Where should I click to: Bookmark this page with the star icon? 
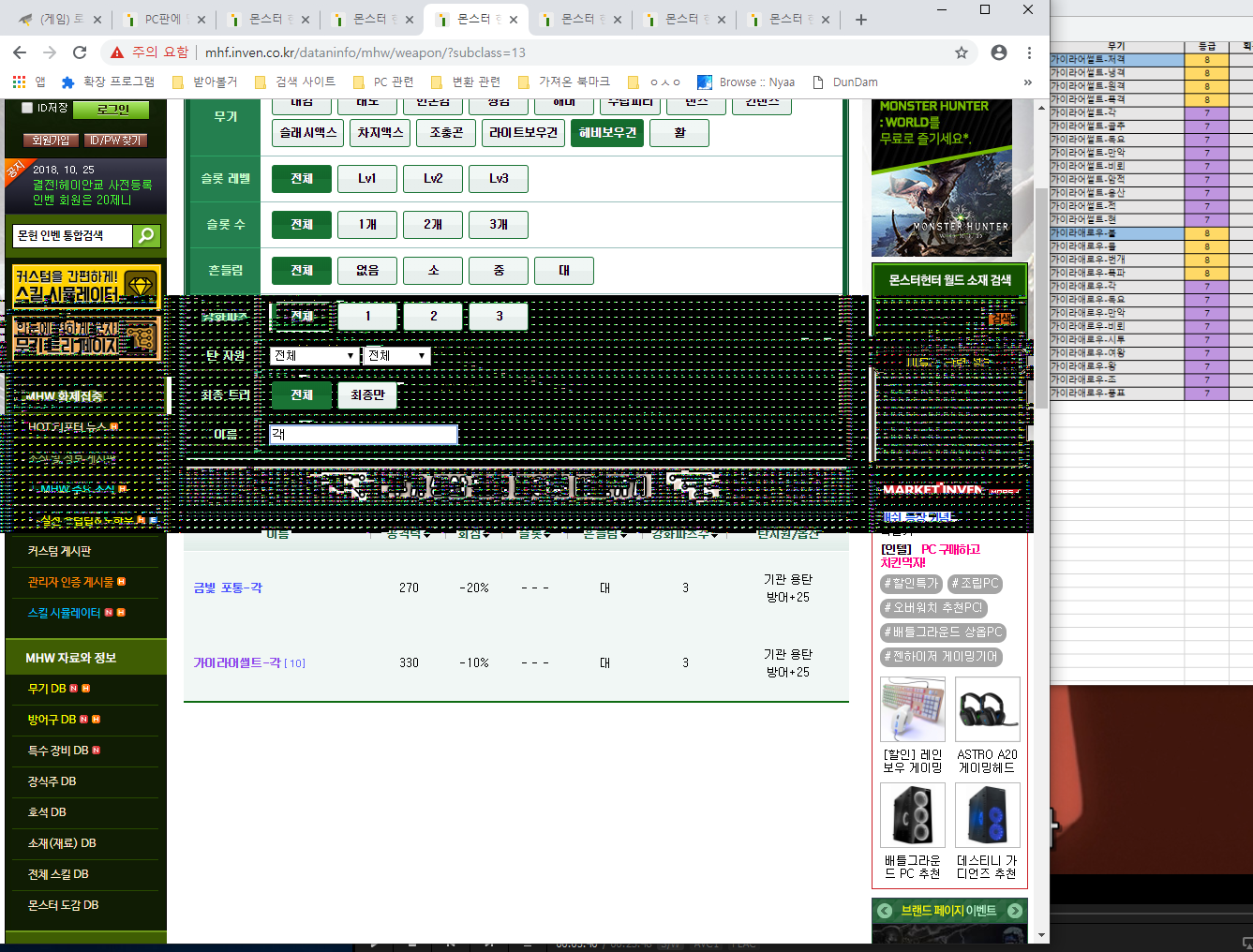point(961,52)
